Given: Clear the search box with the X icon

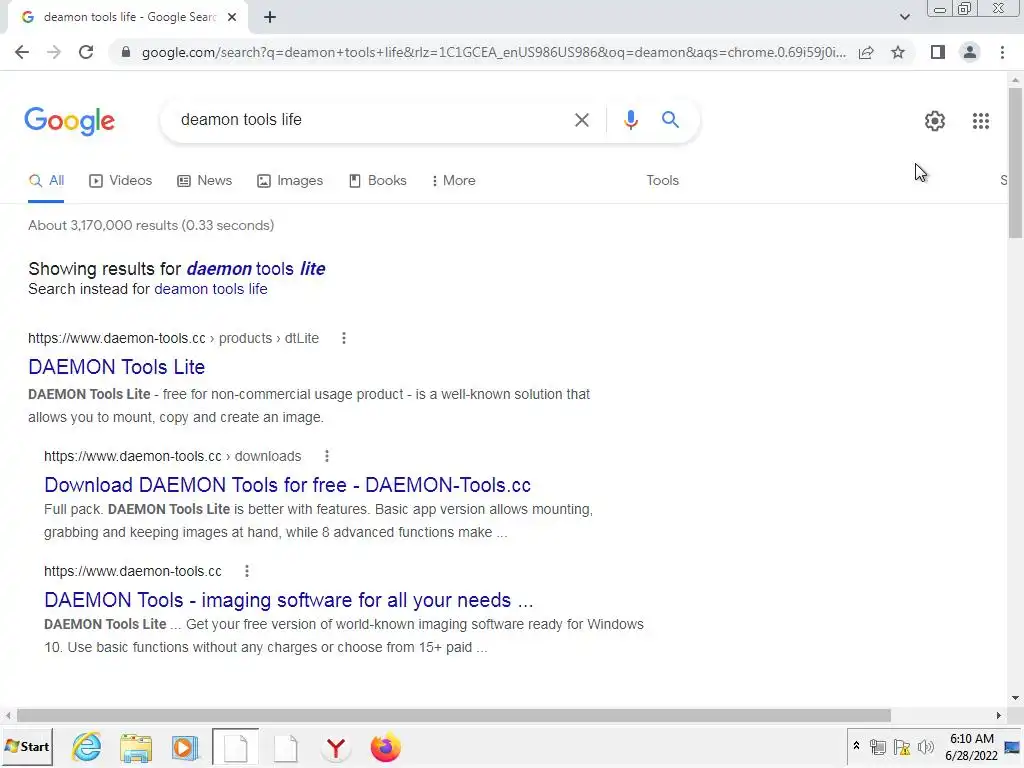Looking at the screenshot, I should [581, 120].
